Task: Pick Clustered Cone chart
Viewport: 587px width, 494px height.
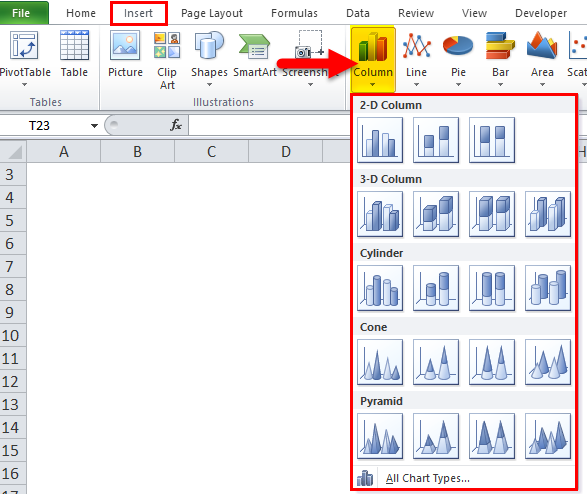Action: pos(380,362)
